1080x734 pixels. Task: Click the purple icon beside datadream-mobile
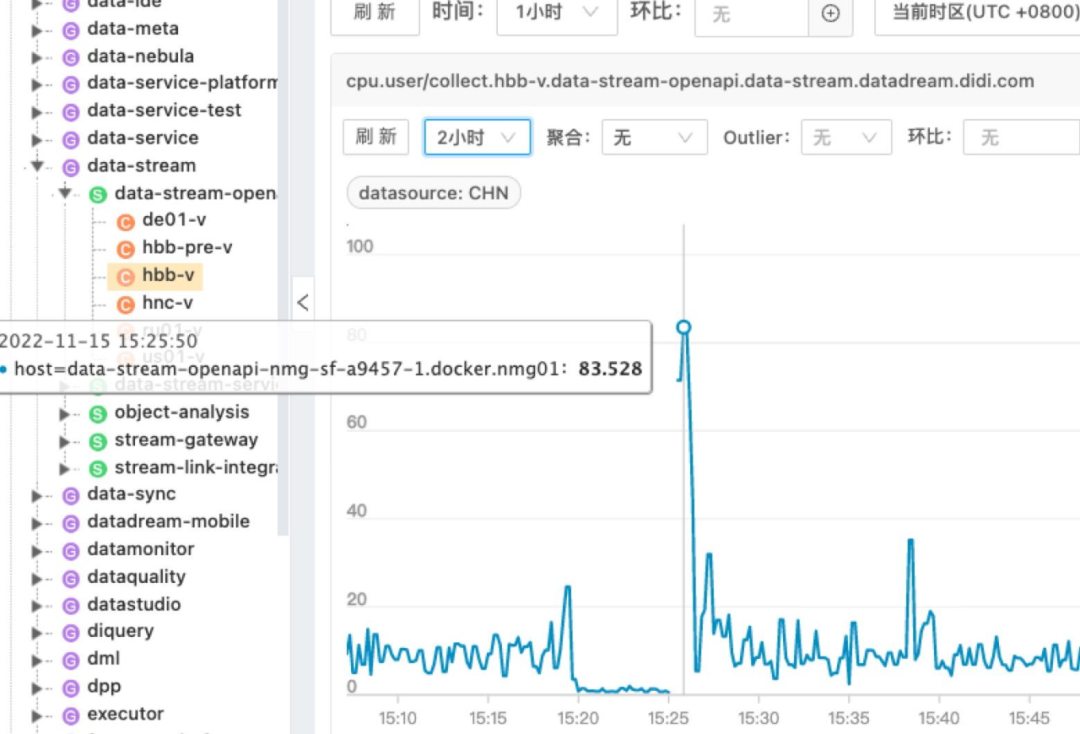[70, 523]
